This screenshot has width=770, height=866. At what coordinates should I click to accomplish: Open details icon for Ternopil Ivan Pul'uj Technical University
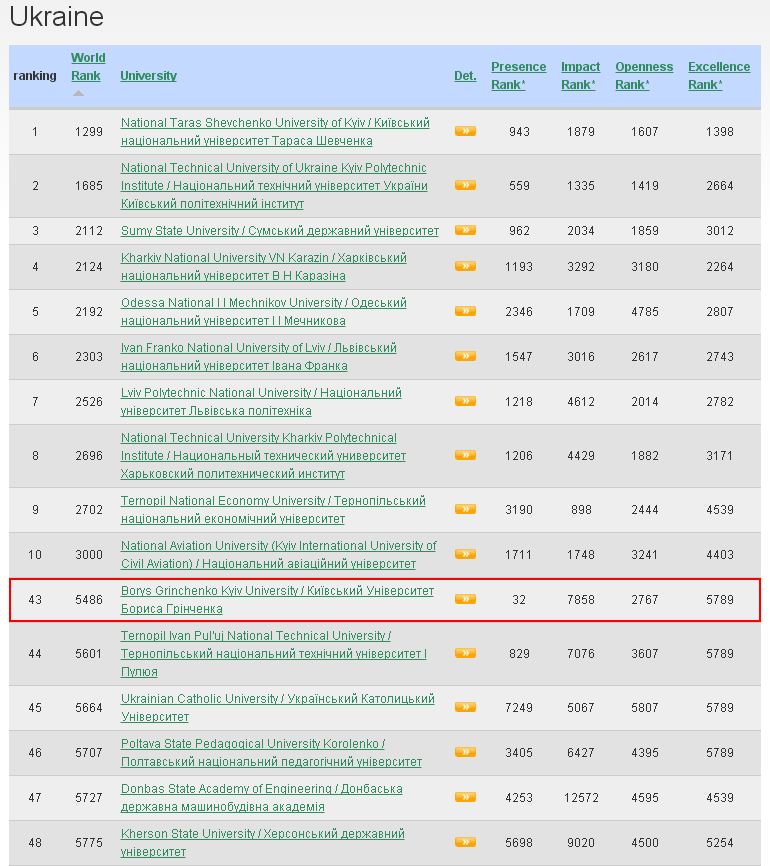[x=465, y=653]
